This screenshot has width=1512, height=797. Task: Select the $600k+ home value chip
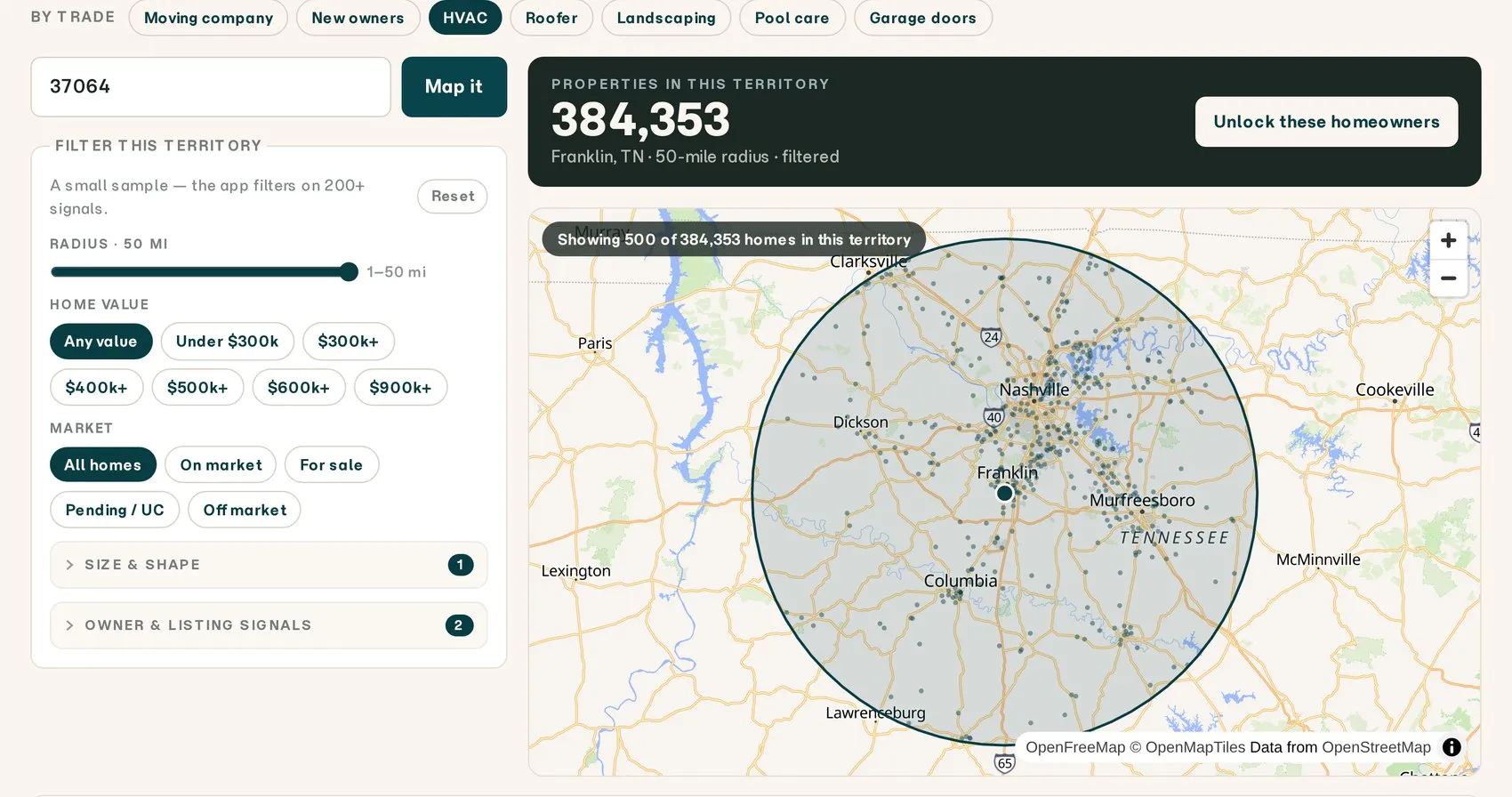299,388
